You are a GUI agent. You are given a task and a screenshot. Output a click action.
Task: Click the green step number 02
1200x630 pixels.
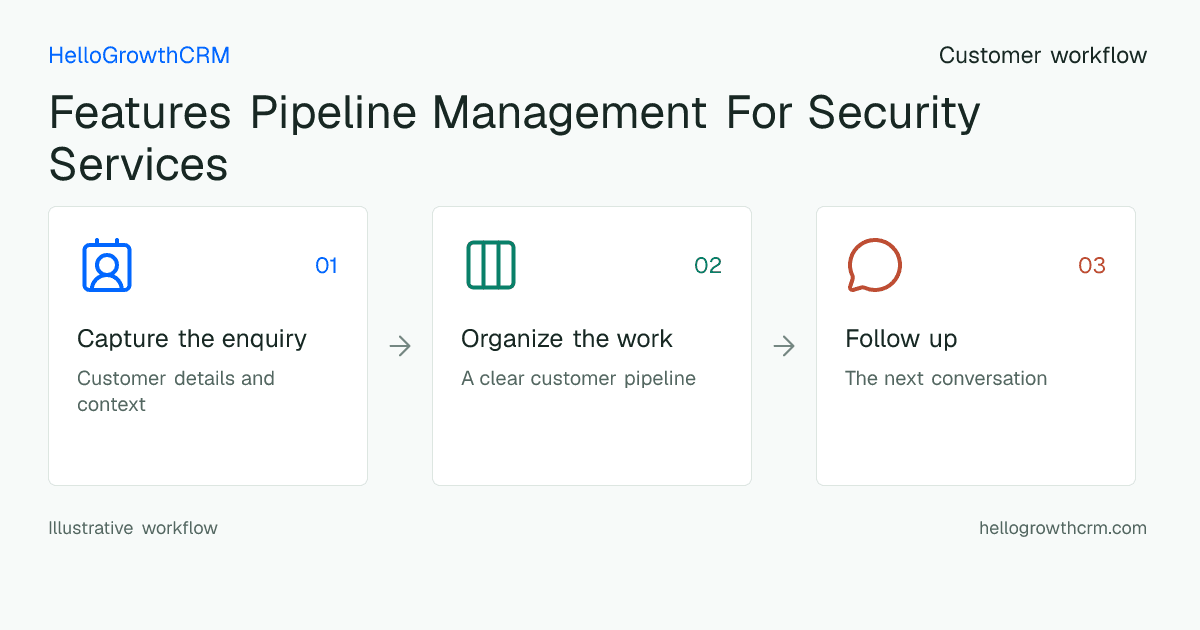coord(708,265)
